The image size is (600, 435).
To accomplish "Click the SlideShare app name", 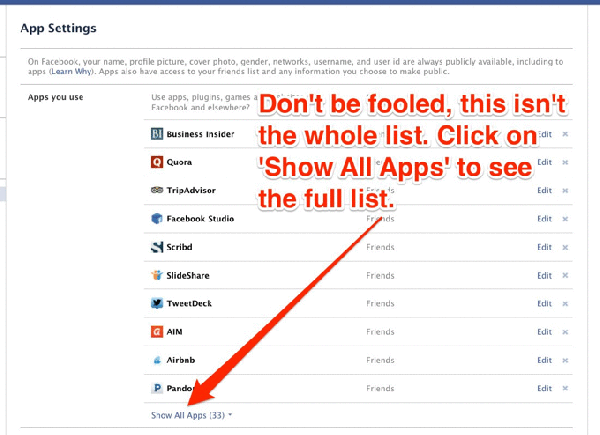I will pos(188,275).
